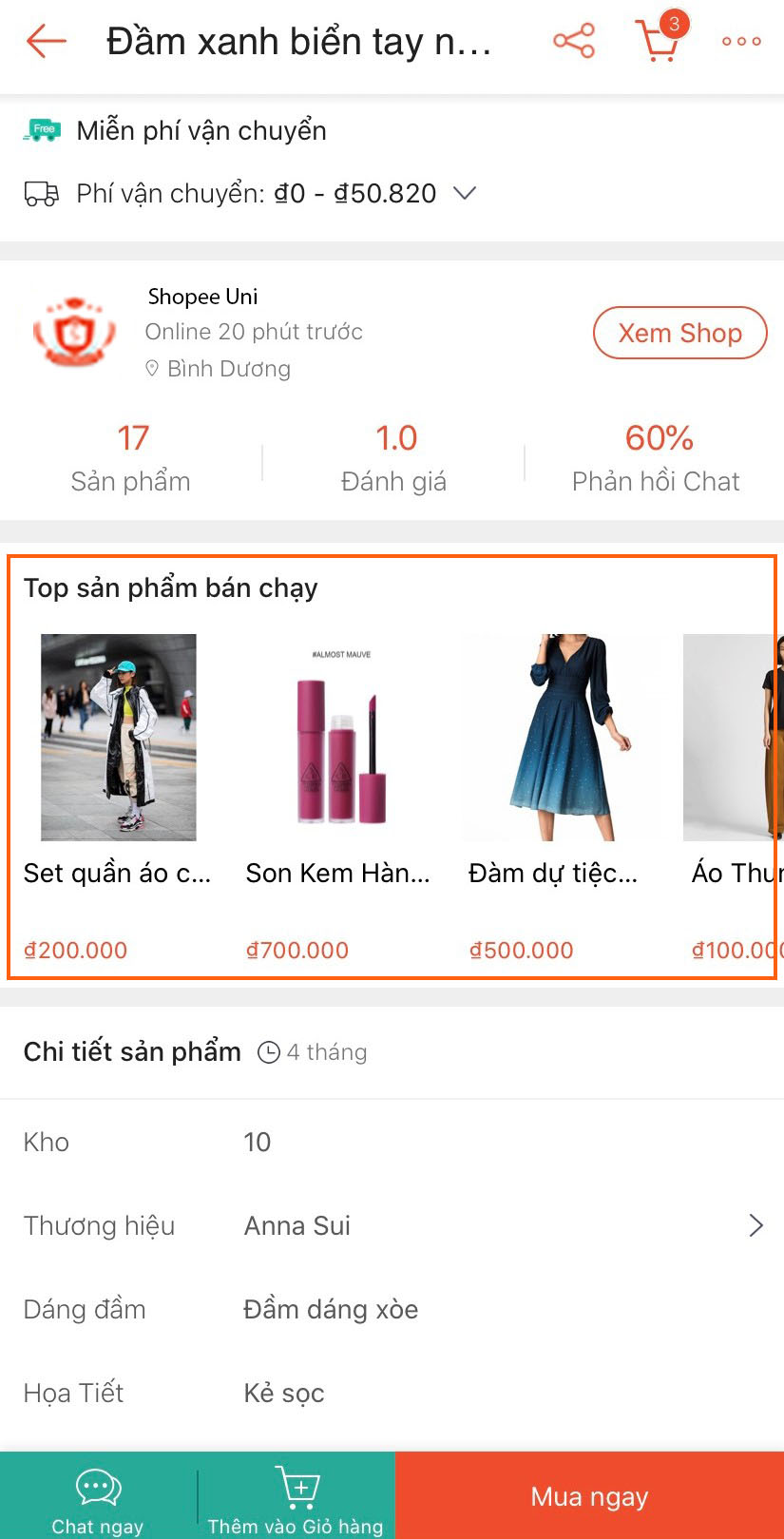Open the shopping cart with 3 items
The width and height of the screenshot is (784, 1539).
coord(660,38)
